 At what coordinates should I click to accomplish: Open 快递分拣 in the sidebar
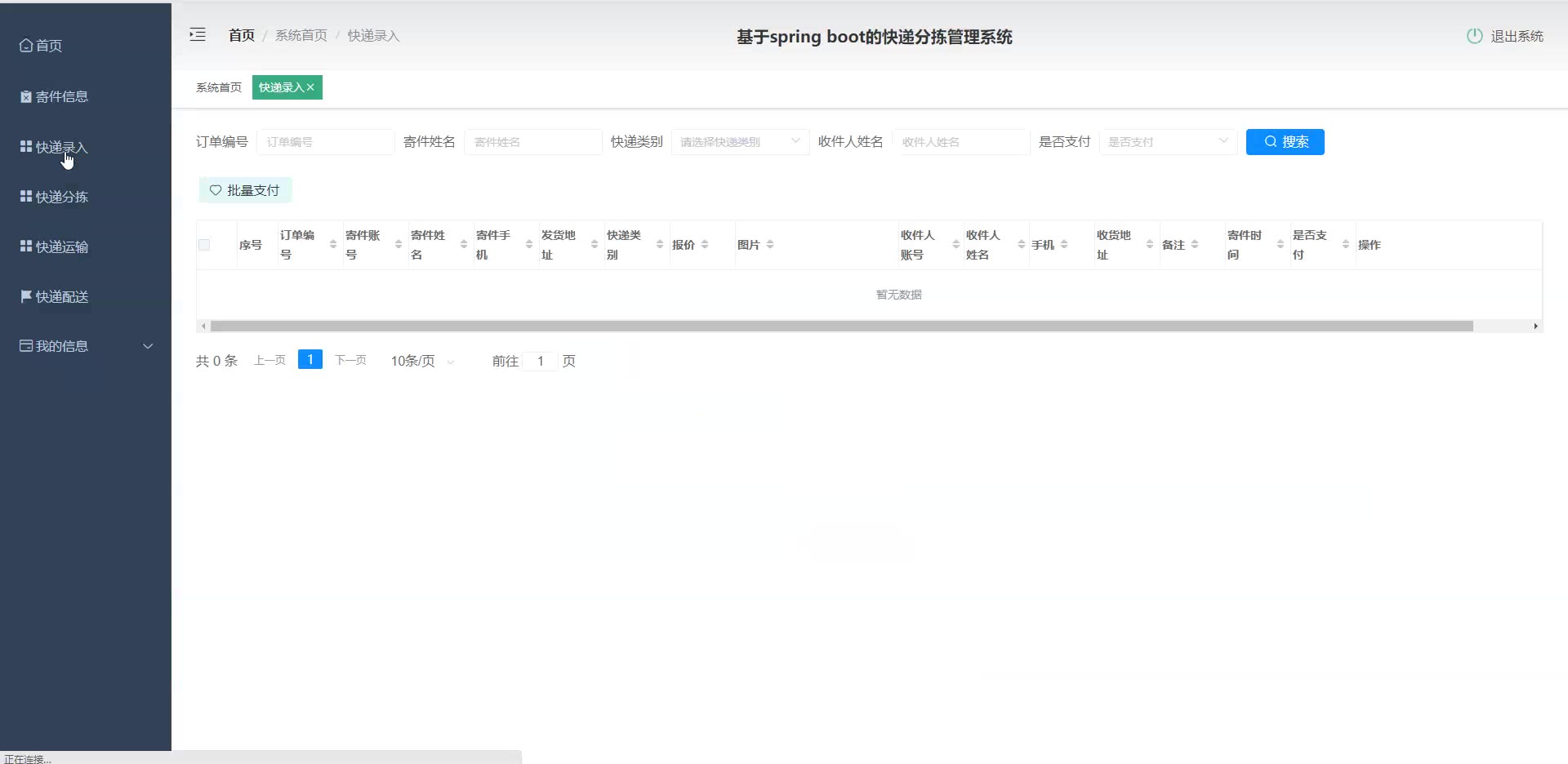tap(86, 197)
